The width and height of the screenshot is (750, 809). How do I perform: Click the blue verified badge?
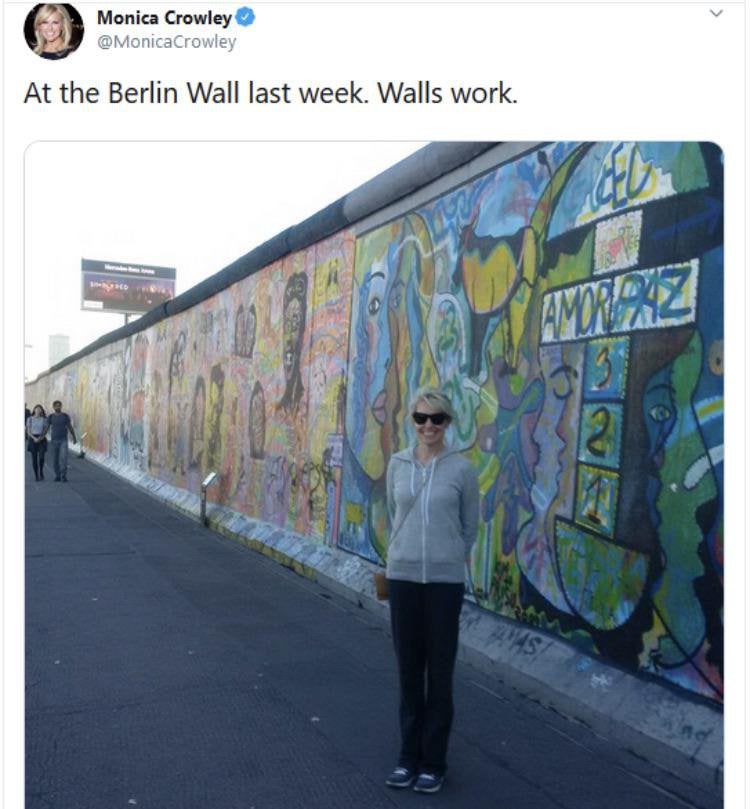point(245,18)
